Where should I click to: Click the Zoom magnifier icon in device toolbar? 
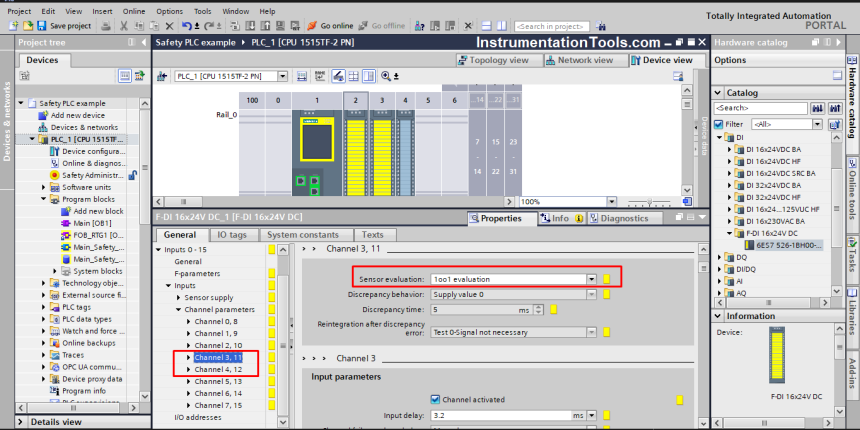tap(386, 76)
